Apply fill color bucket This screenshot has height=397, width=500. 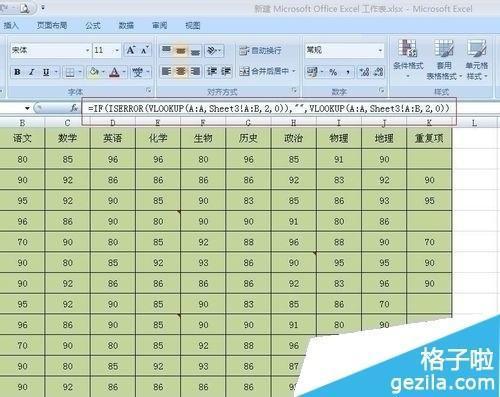pos(94,72)
